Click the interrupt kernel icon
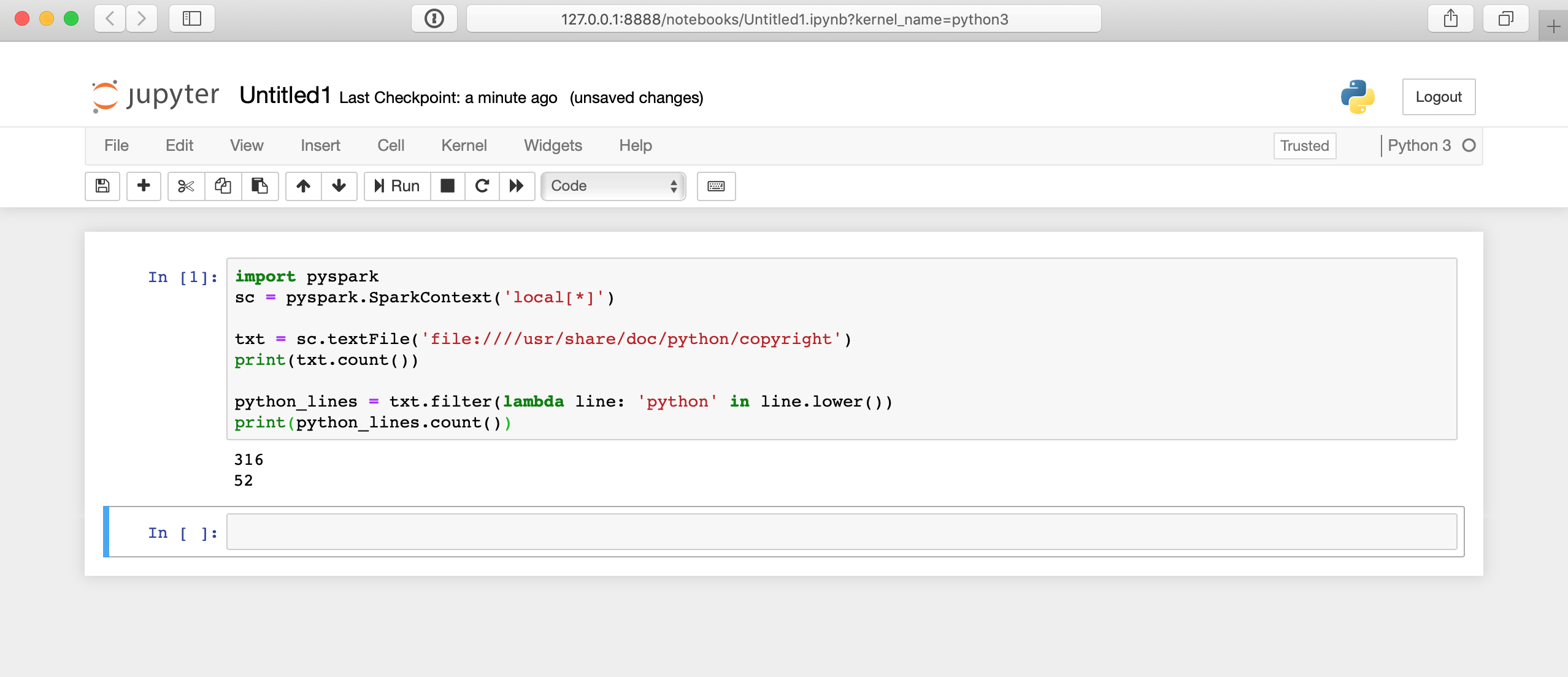The width and height of the screenshot is (1568, 677). pos(446,185)
